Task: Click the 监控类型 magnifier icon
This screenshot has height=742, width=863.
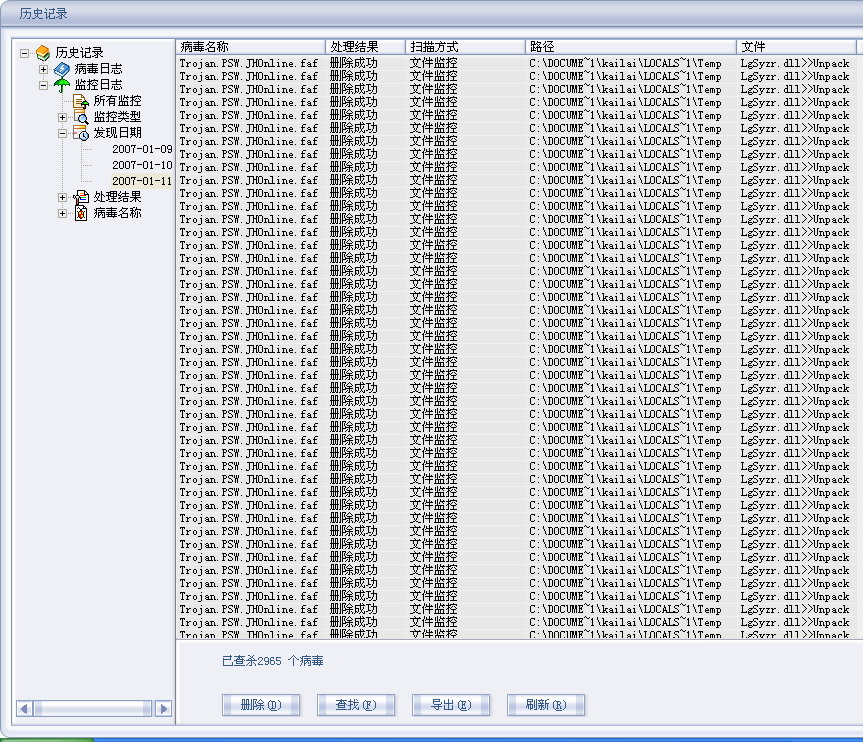Action: click(81, 117)
